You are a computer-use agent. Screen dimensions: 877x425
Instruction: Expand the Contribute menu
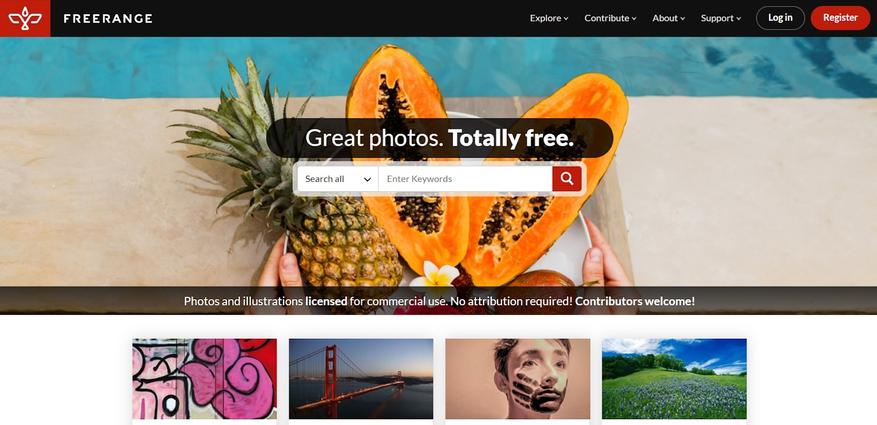[x=610, y=18]
